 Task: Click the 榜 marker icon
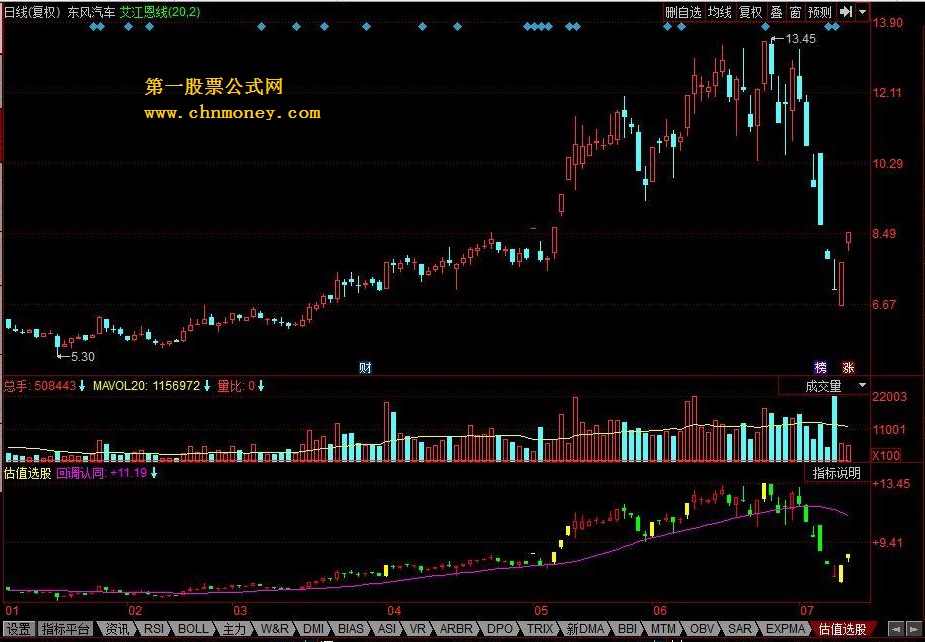(x=821, y=368)
